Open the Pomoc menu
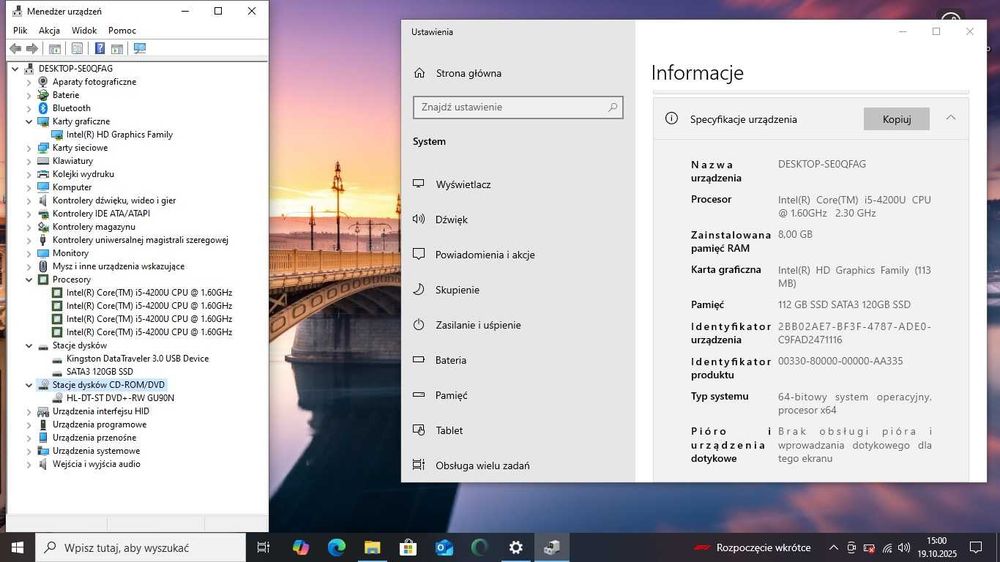 (122, 30)
